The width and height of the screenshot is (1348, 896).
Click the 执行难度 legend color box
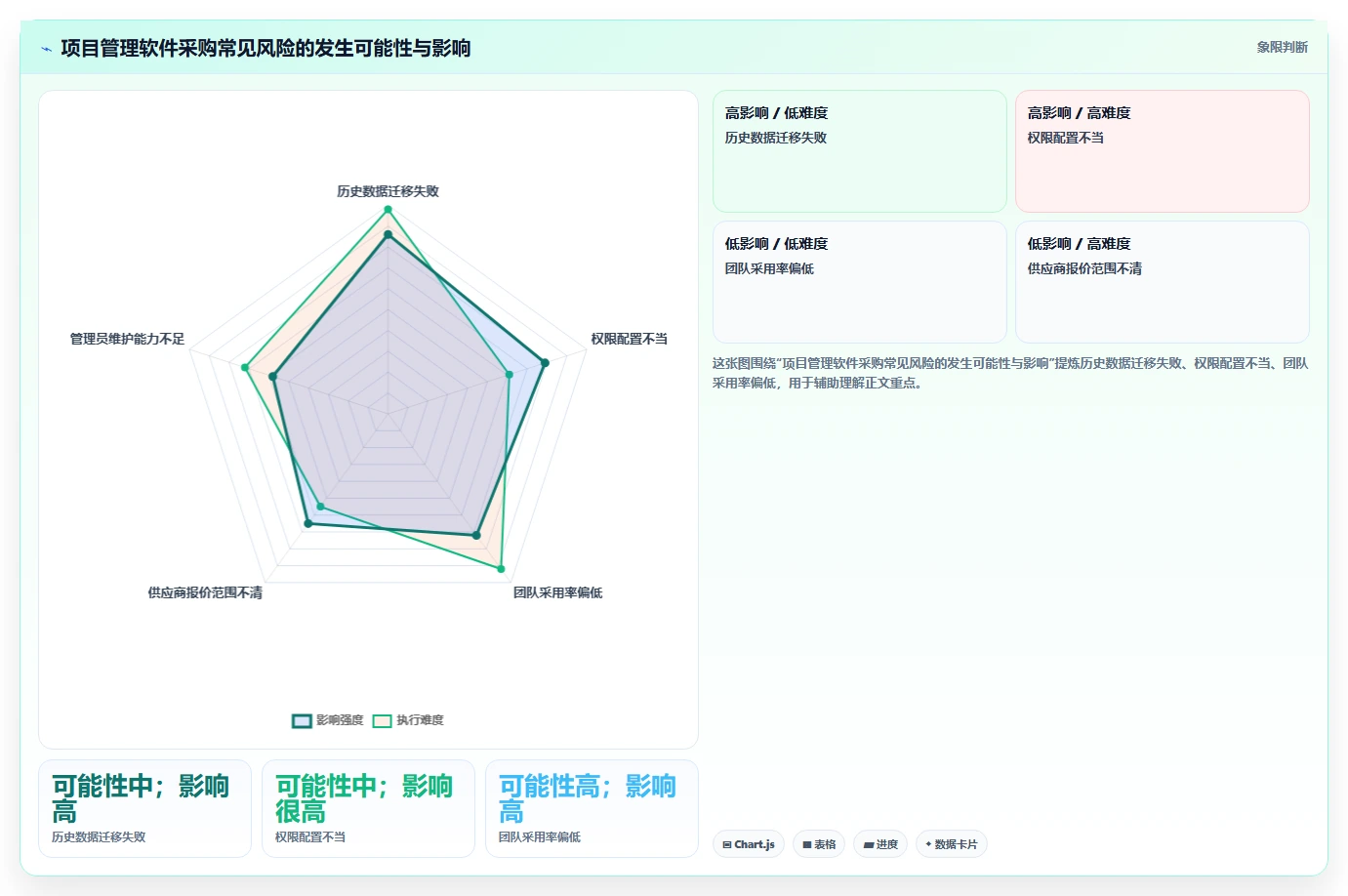coord(382,721)
